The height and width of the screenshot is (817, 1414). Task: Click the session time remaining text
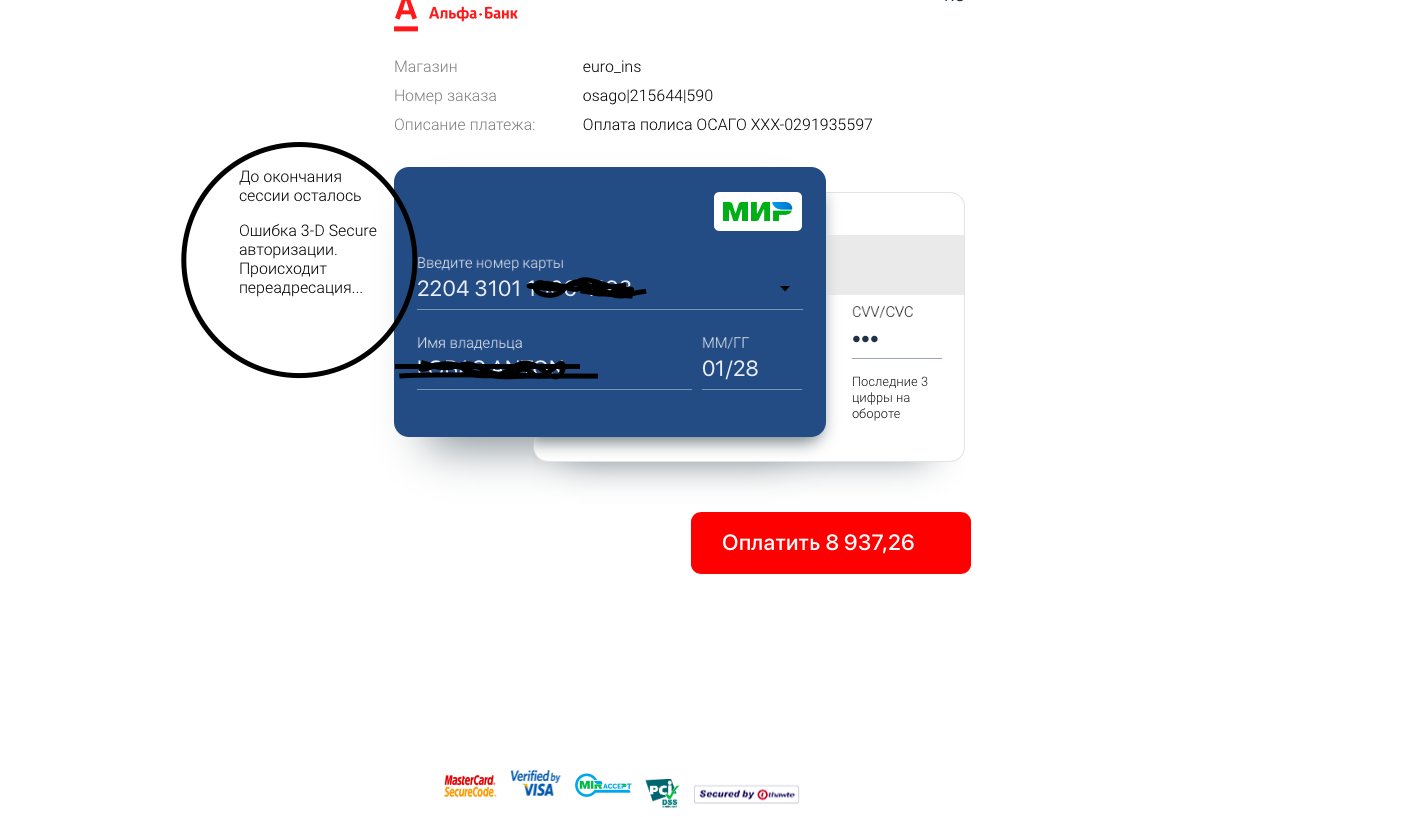[300, 186]
